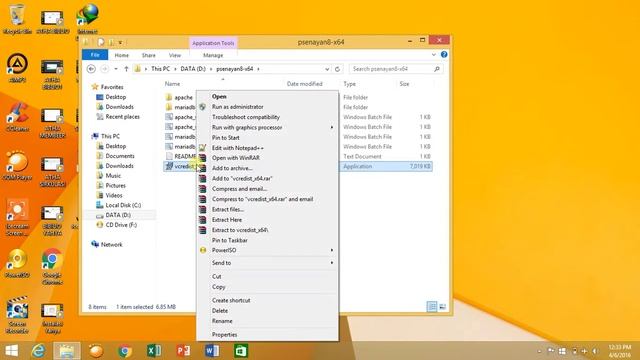Choose Delete from the context menu
Viewport: 640px width, 360px height.
coord(267,311)
